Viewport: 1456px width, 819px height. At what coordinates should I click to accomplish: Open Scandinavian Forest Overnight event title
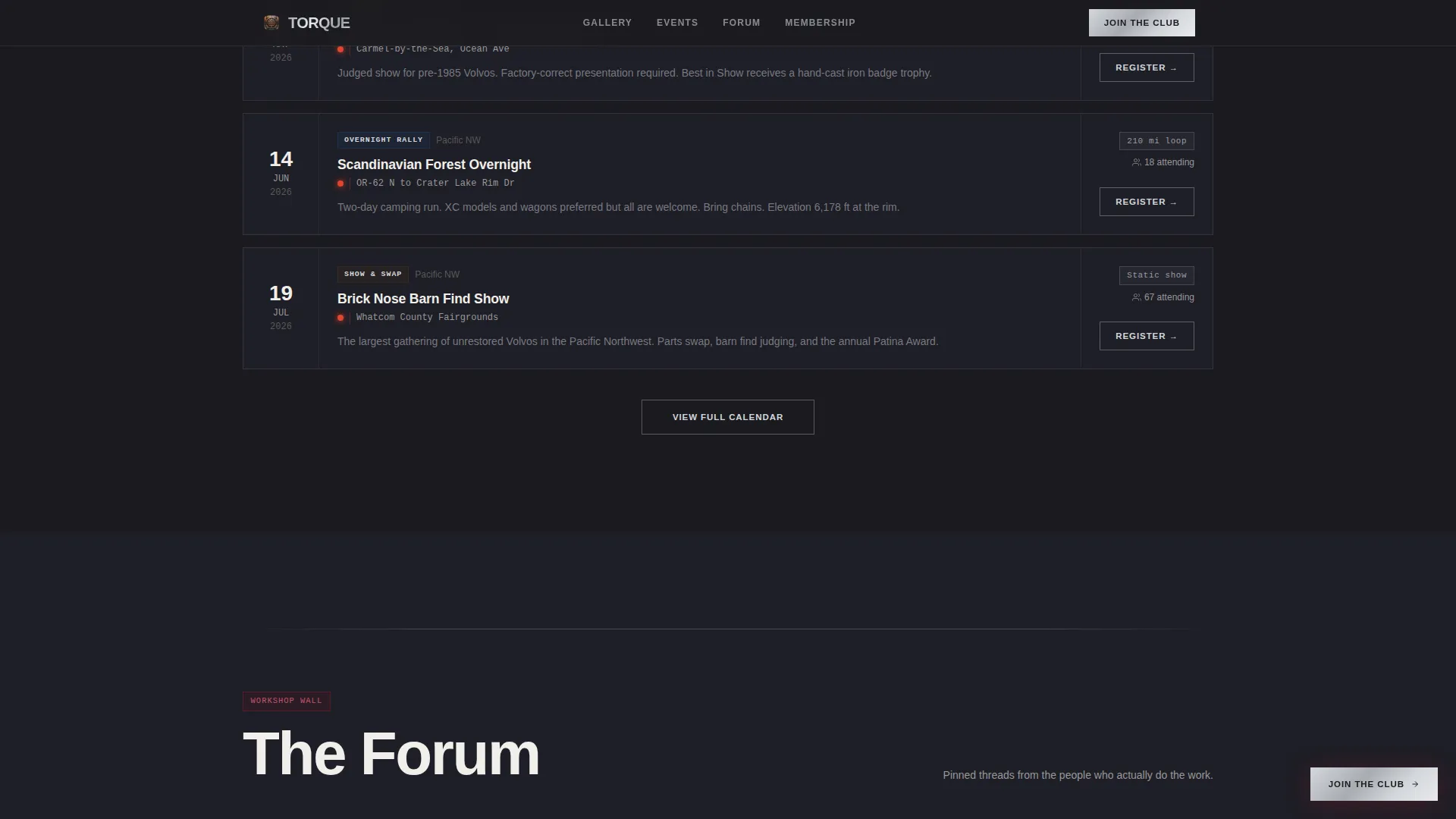(x=434, y=165)
